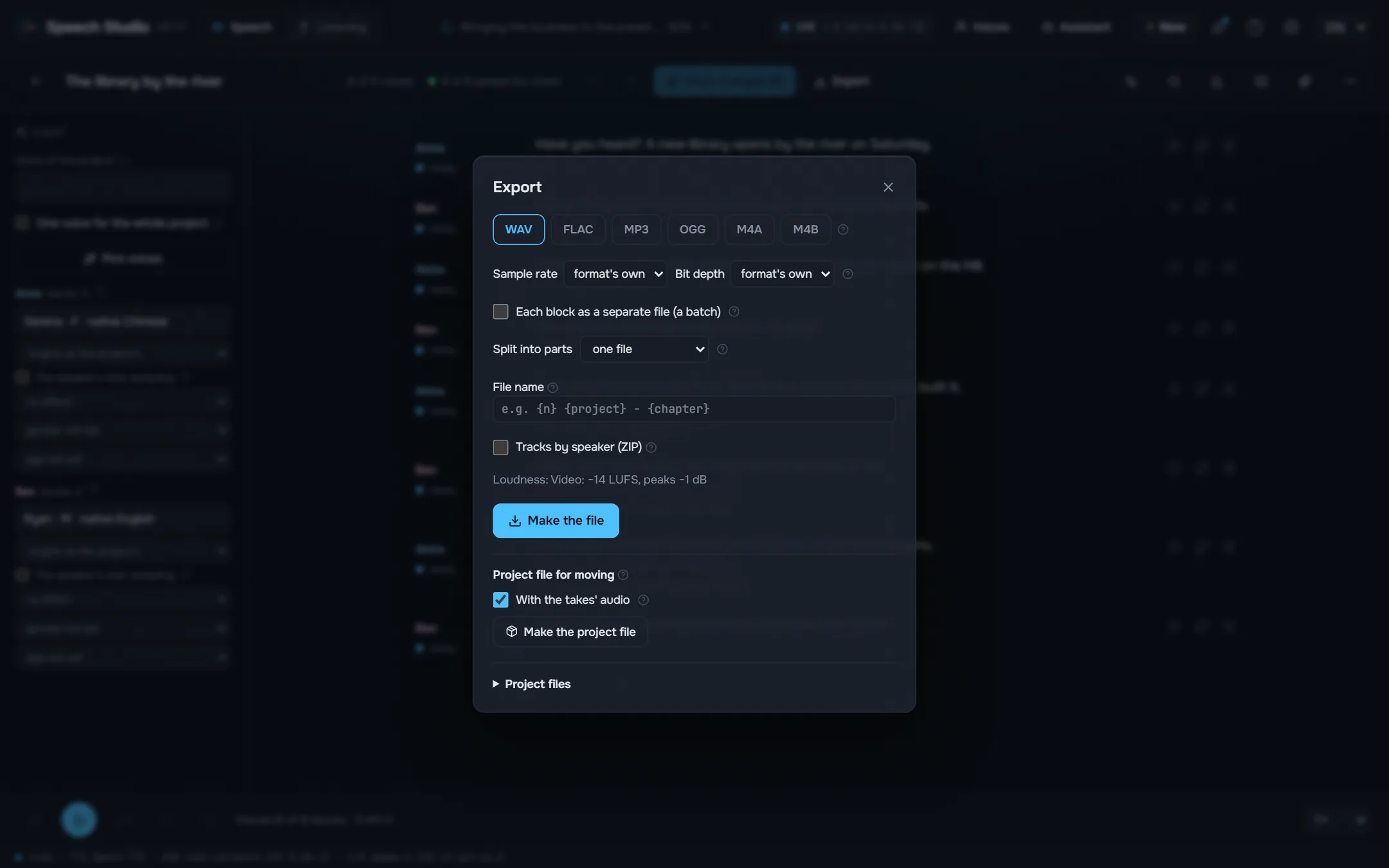Switch to M4B format
This screenshot has height=868, width=1389.
805,230
